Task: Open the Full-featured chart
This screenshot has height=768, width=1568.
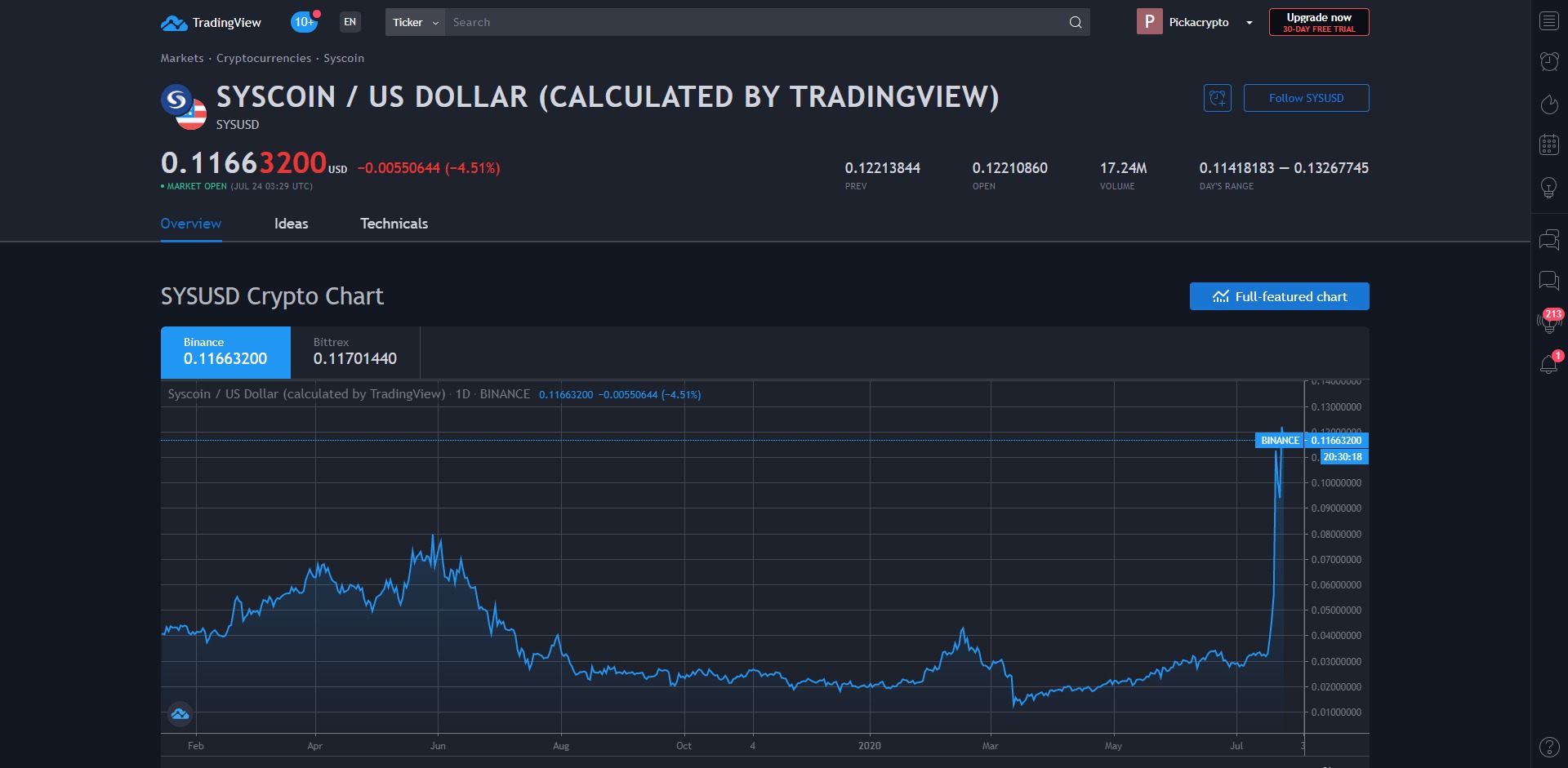Action: click(x=1279, y=296)
